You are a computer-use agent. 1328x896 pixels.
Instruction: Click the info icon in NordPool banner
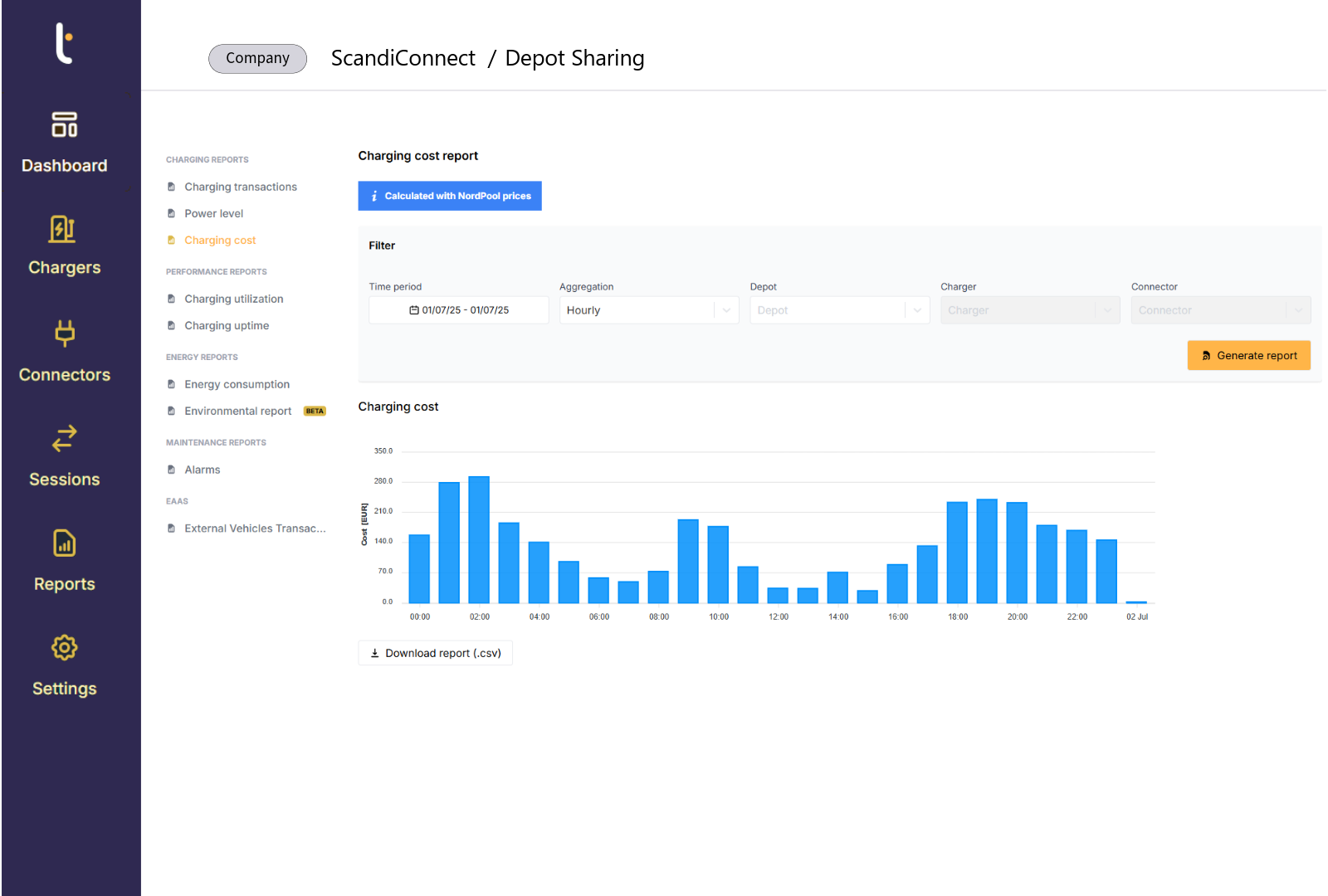374,197
